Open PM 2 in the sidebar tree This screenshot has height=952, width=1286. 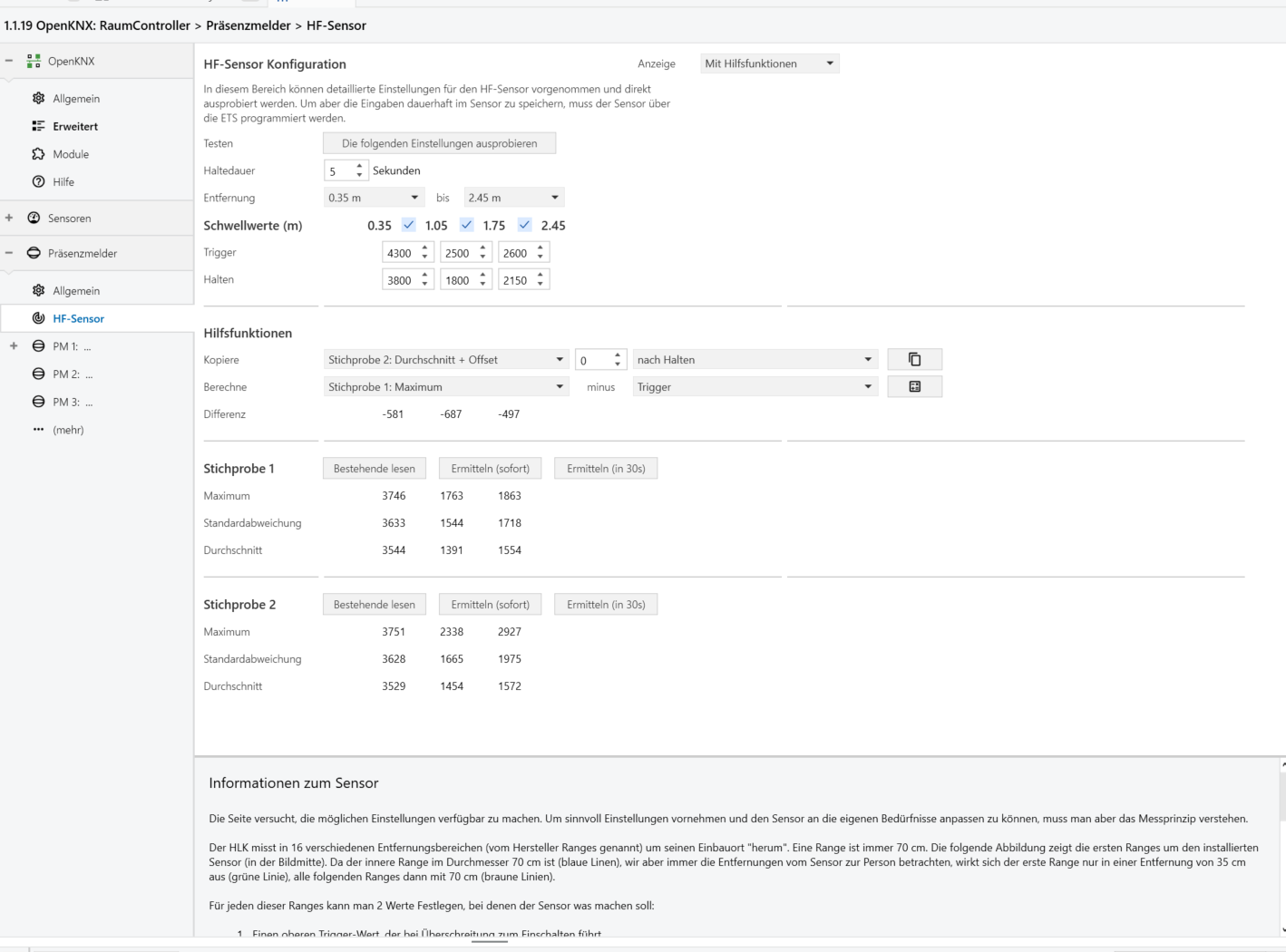click(x=72, y=374)
